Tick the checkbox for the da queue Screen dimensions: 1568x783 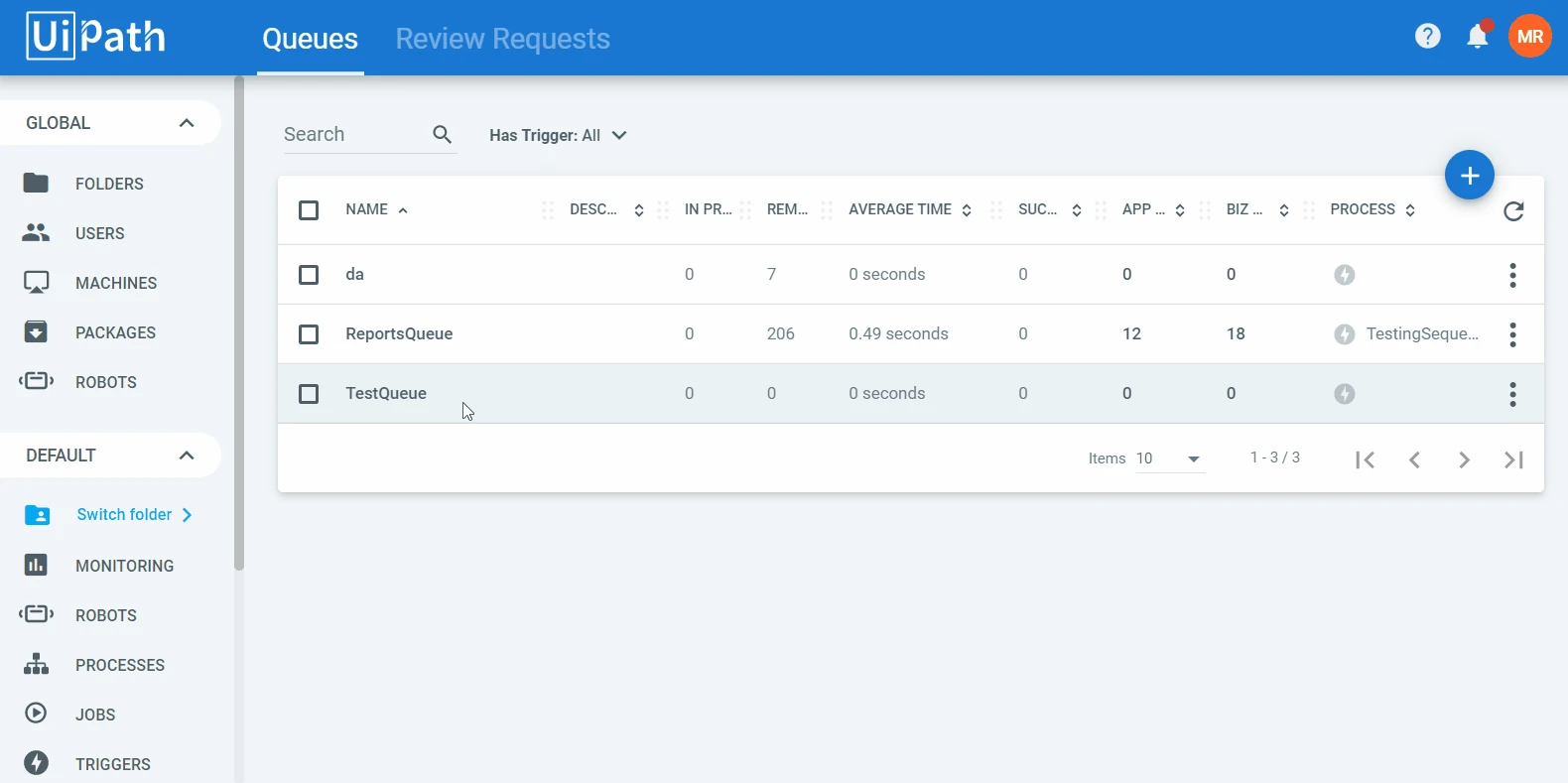pyautogui.click(x=309, y=275)
